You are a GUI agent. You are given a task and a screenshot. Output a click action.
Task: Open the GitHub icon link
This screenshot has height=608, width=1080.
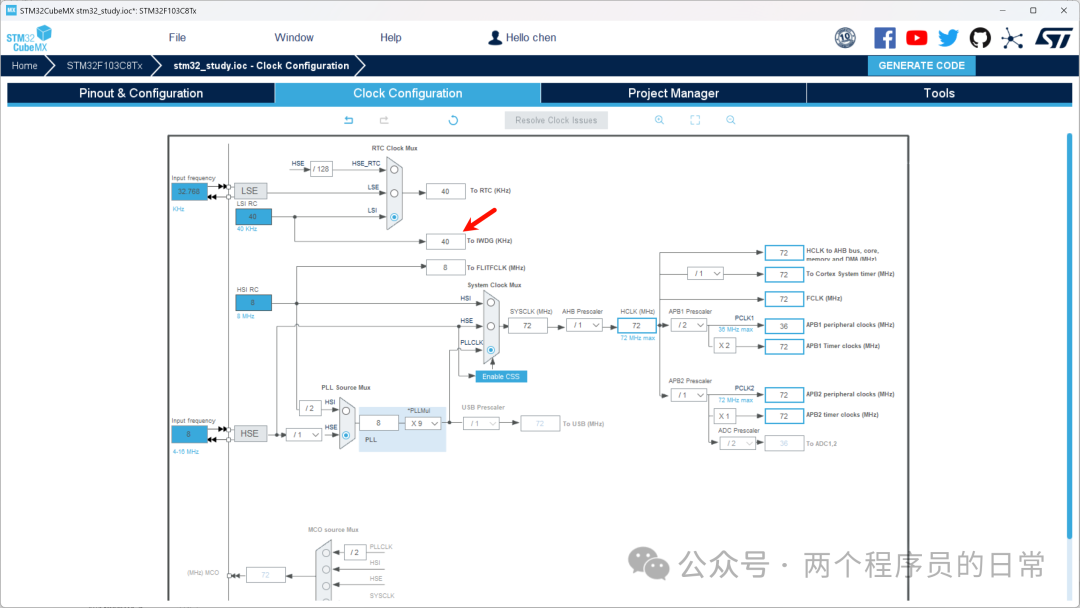pyautogui.click(x=980, y=38)
